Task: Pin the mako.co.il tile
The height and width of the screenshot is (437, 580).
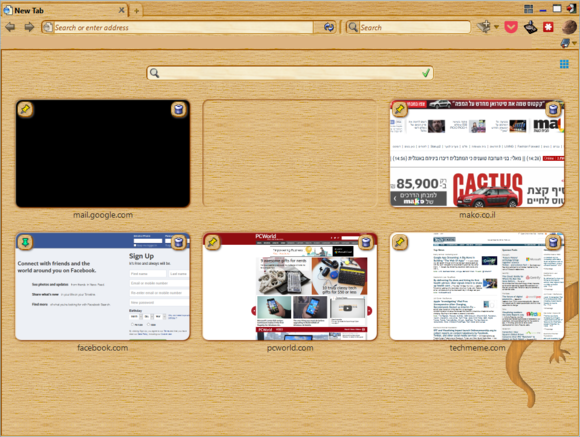Action: click(399, 109)
